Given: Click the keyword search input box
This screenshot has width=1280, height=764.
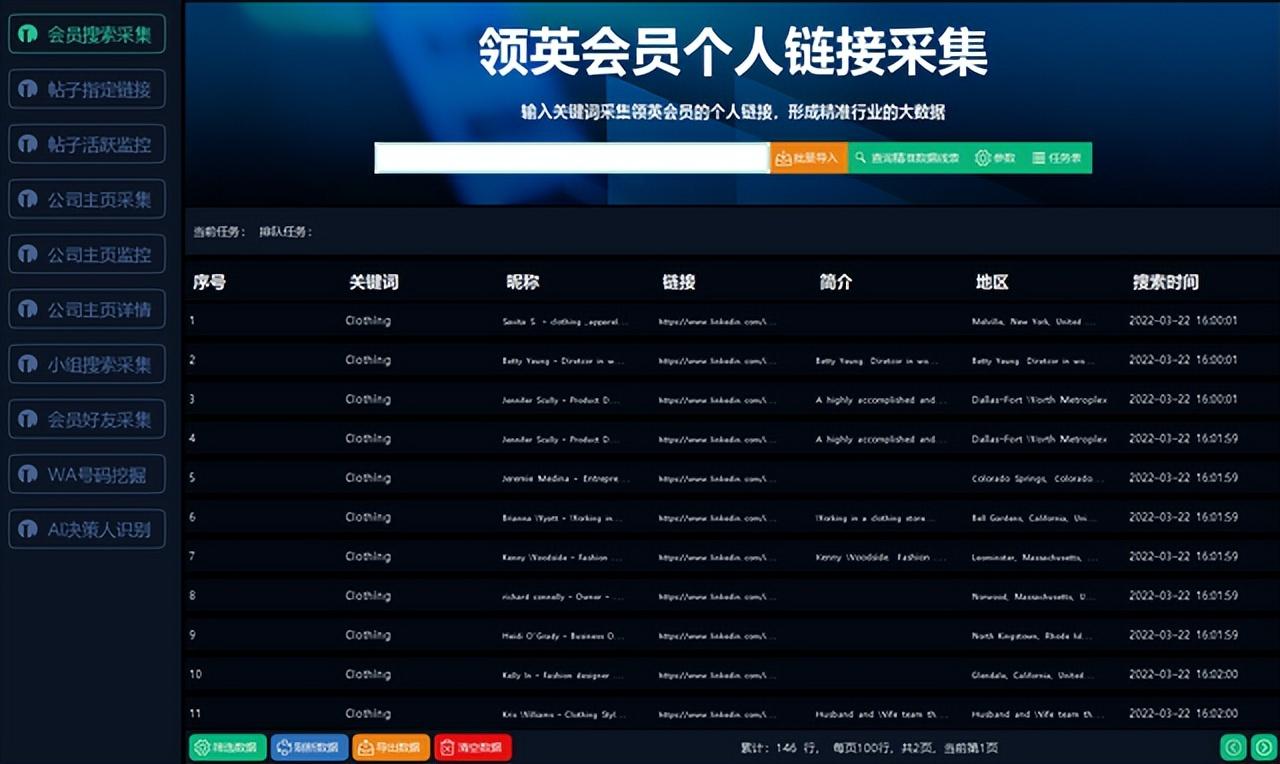Looking at the screenshot, I should [570, 157].
